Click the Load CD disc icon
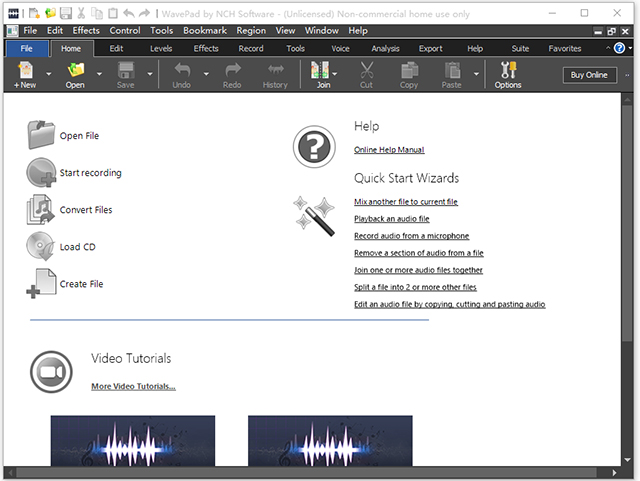The height and width of the screenshot is (481, 640). pos(40,246)
